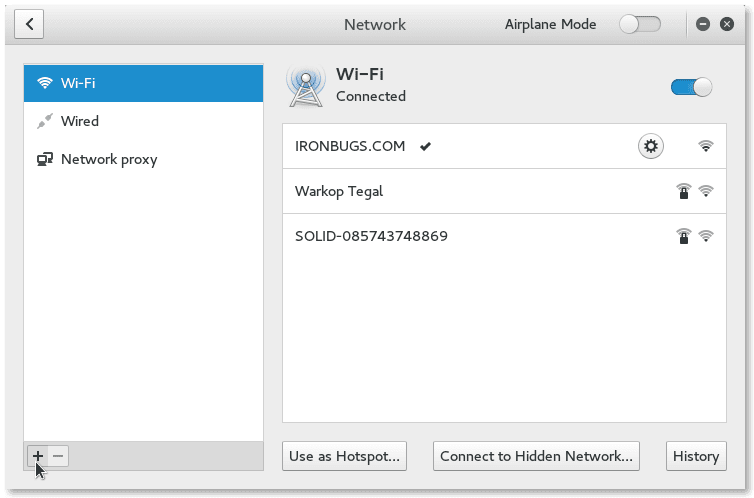Viewport: 754px width, 498px height.
Task: Select the IRONBUGS.COM network name
Action: [350, 146]
